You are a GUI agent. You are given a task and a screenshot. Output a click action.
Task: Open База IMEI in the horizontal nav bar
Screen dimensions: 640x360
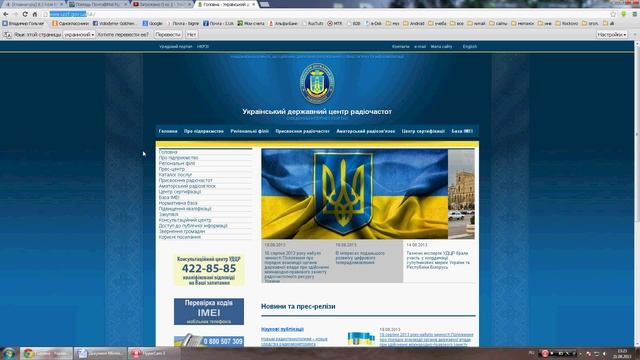[x=462, y=131]
